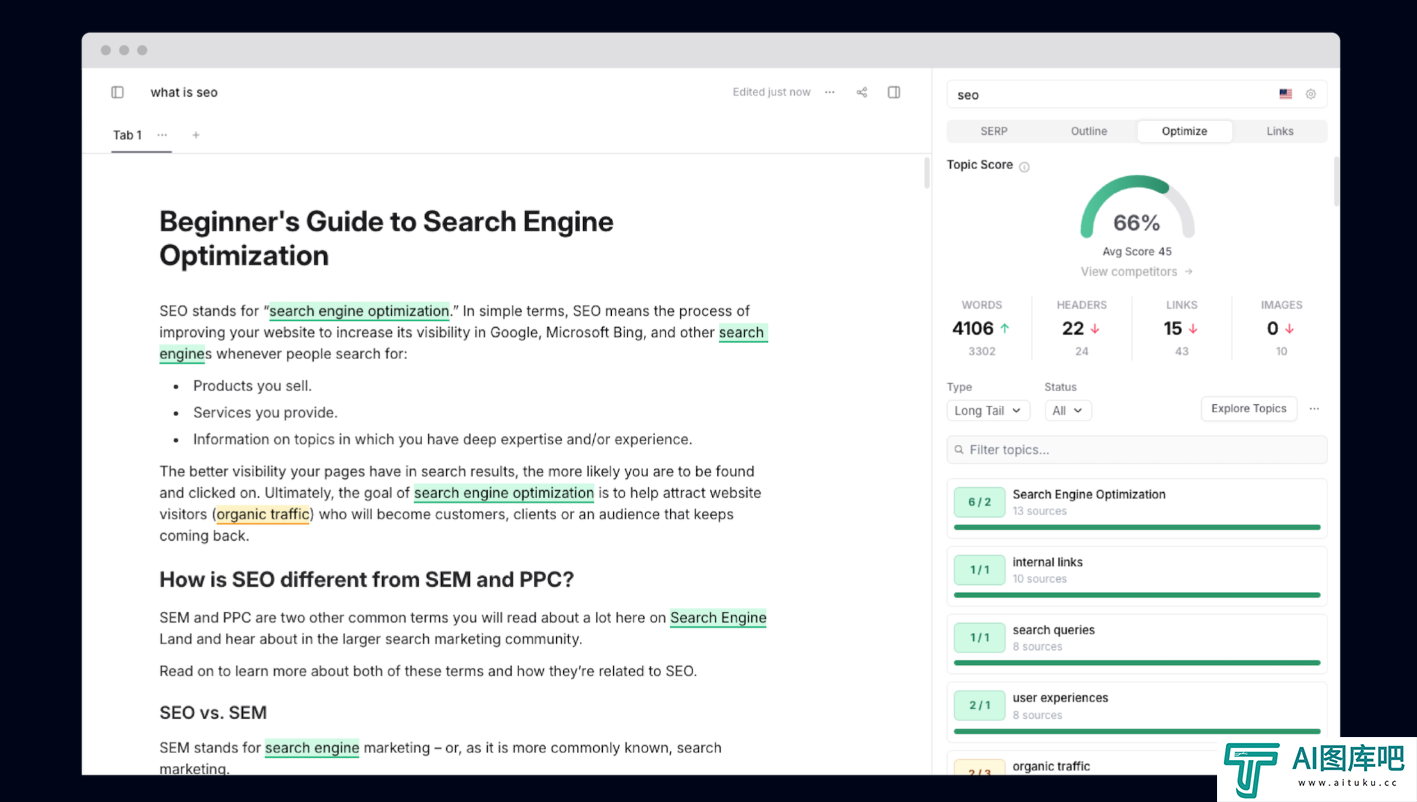Click Edited just now status text
Screen dimensions: 1417x802
[771, 92]
